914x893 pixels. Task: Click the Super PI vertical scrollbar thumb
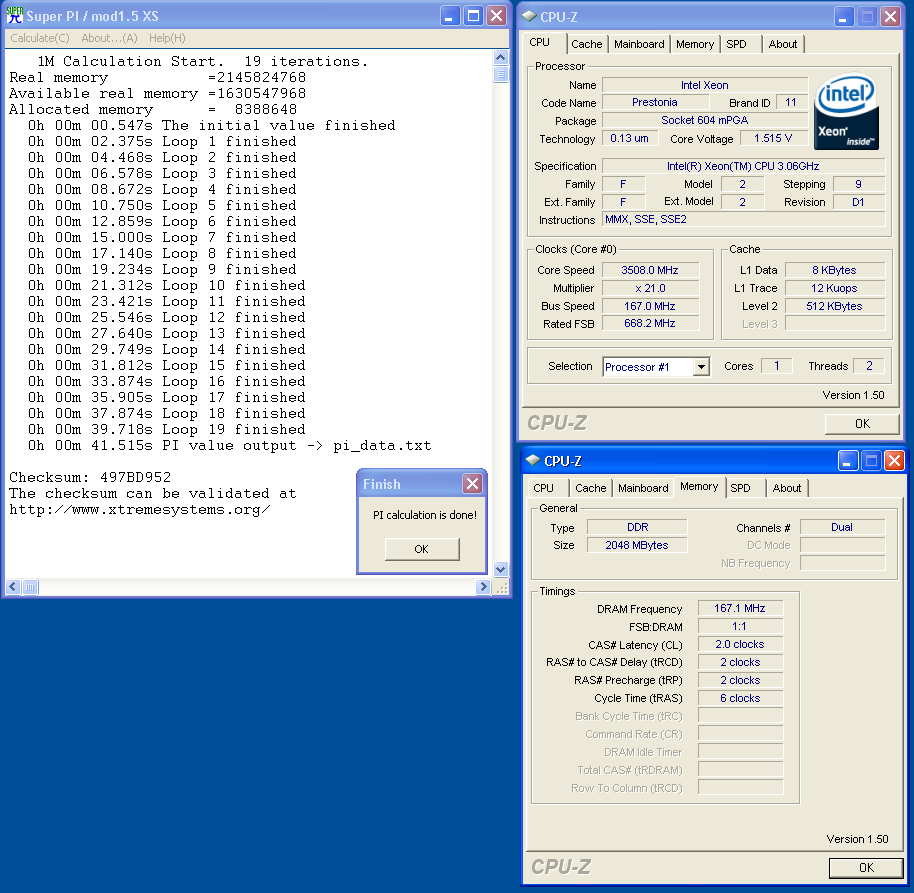(500, 74)
